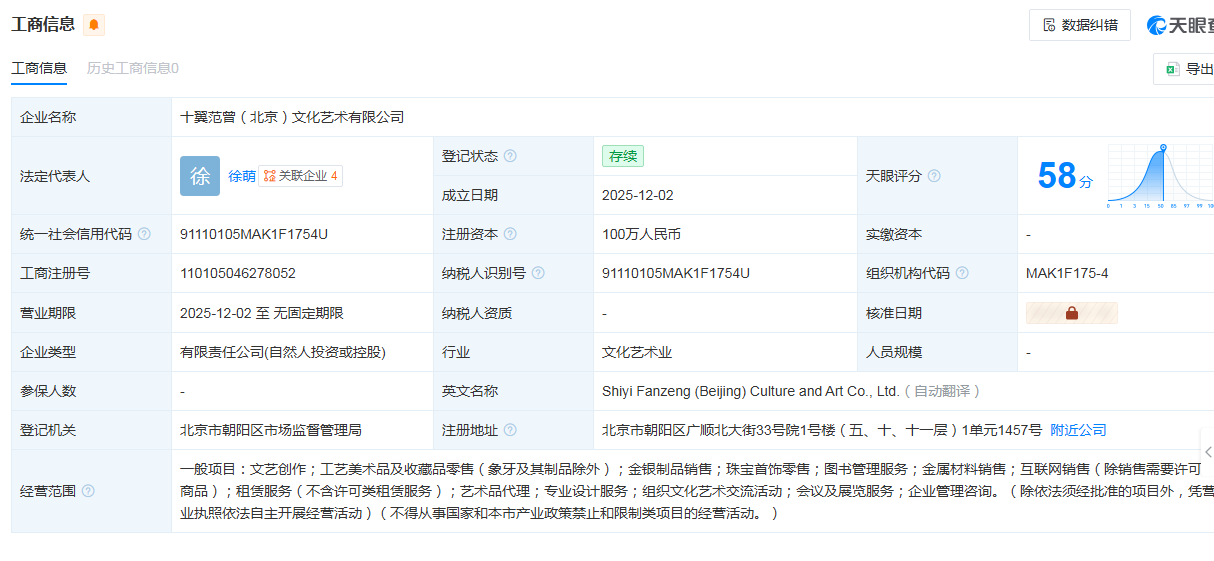The width and height of the screenshot is (1214, 561).
Task: Click the 工商信息 section heading
Action: 43,24
